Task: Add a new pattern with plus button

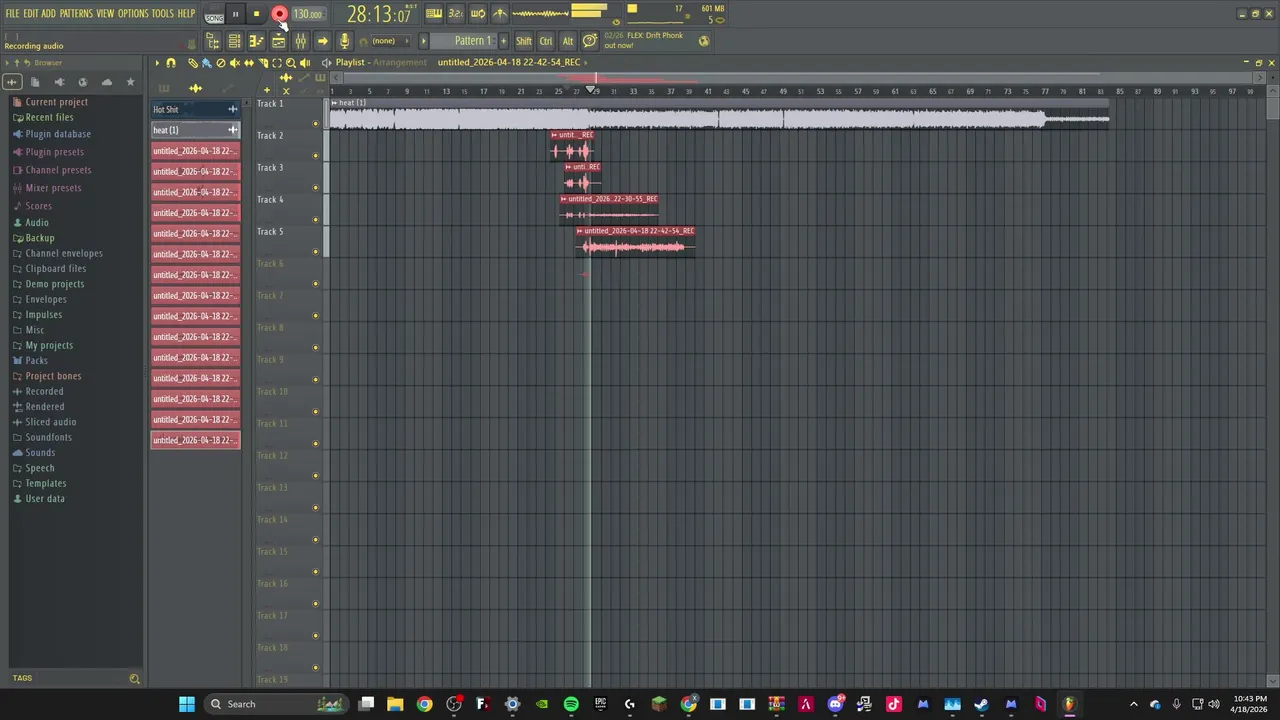Action: click(x=503, y=41)
